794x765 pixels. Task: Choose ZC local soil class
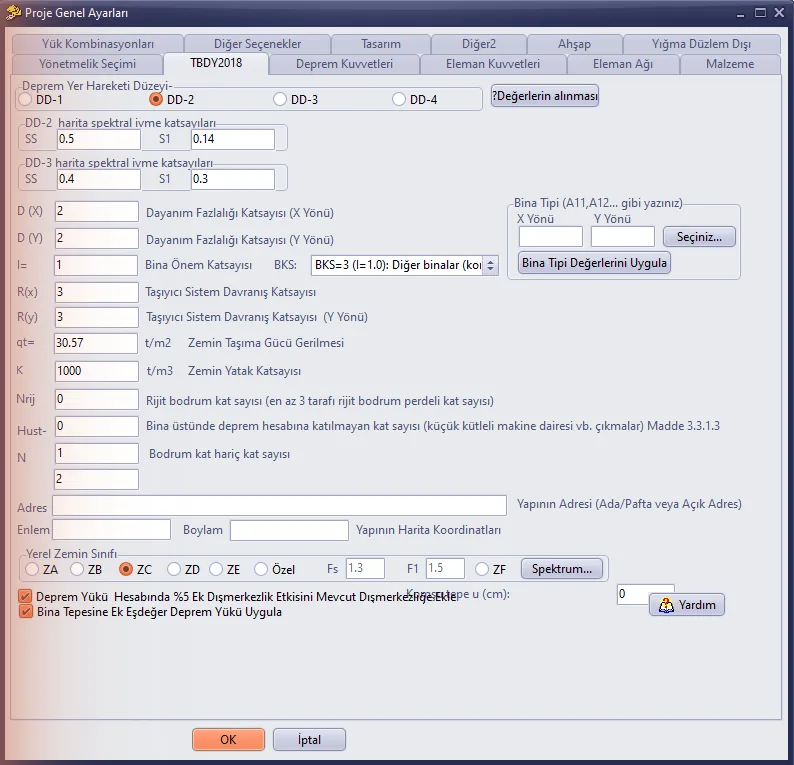click(x=126, y=569)
